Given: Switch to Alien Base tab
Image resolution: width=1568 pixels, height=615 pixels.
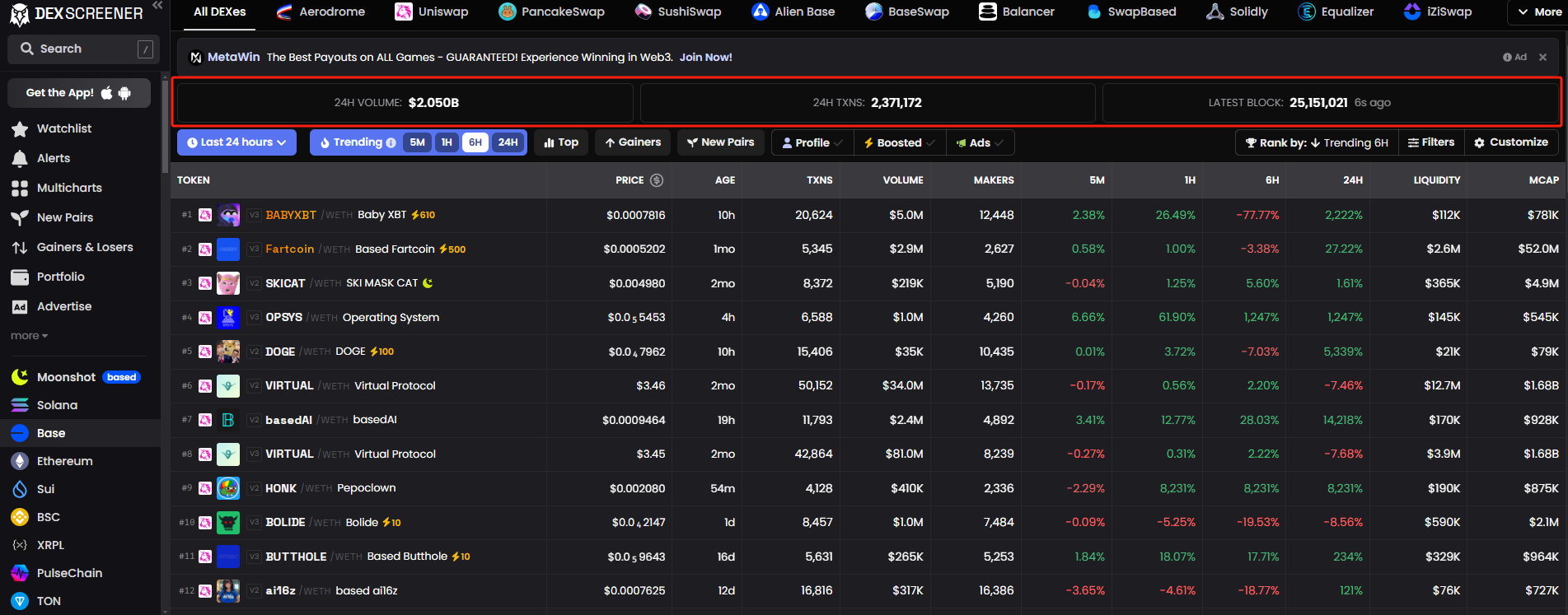Looking at the screenshot, I should (793, 12).
